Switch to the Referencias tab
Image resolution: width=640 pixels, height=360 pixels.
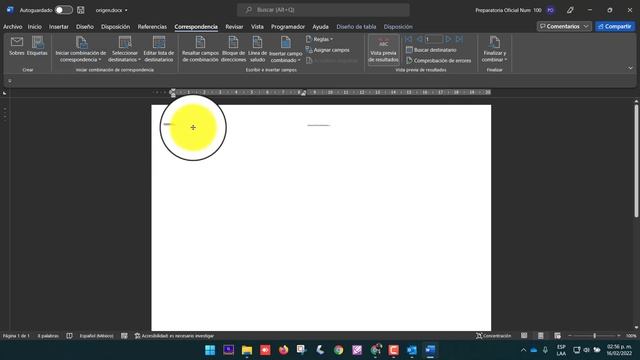click(152, 27)
